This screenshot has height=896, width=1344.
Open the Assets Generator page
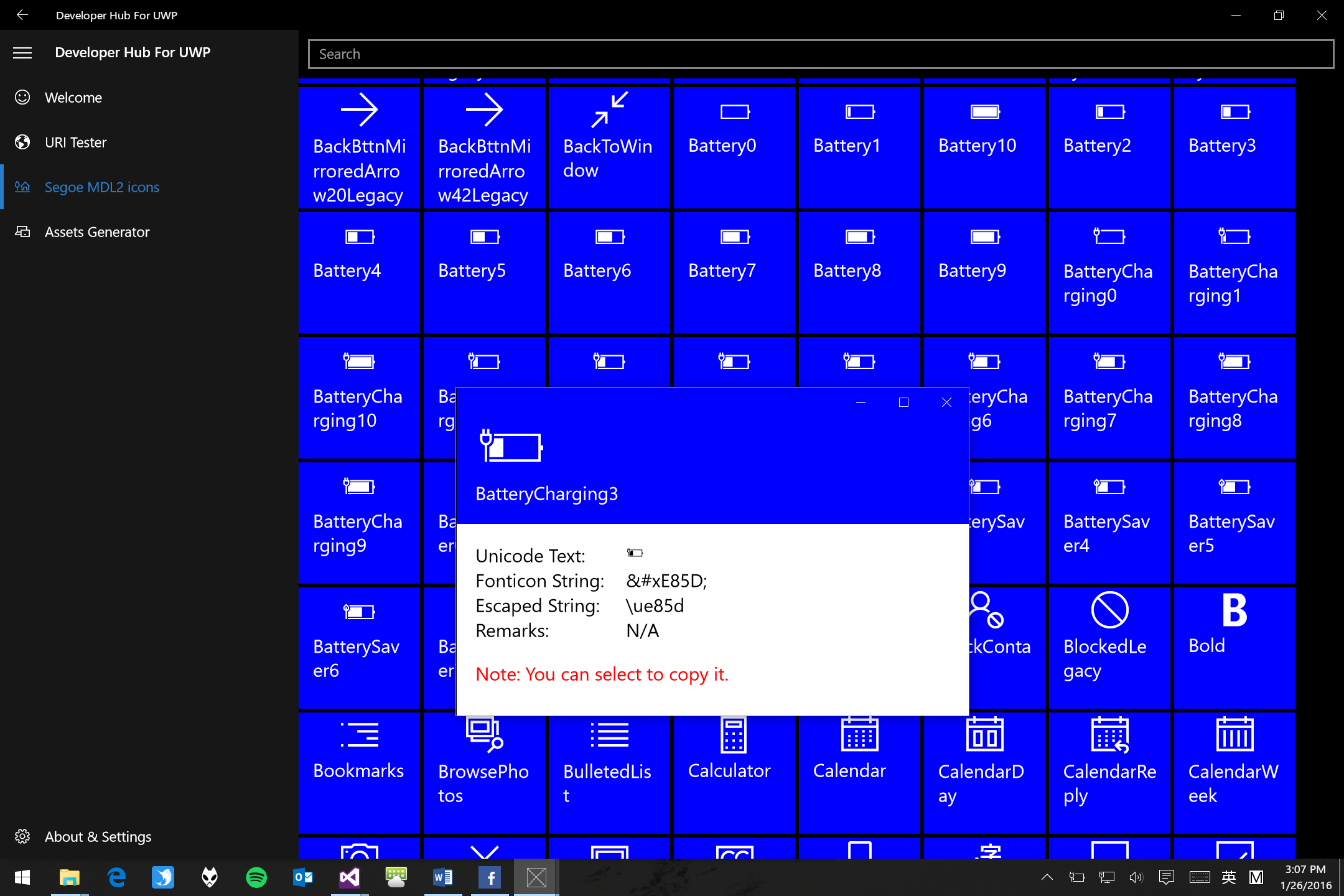point(149,232)
